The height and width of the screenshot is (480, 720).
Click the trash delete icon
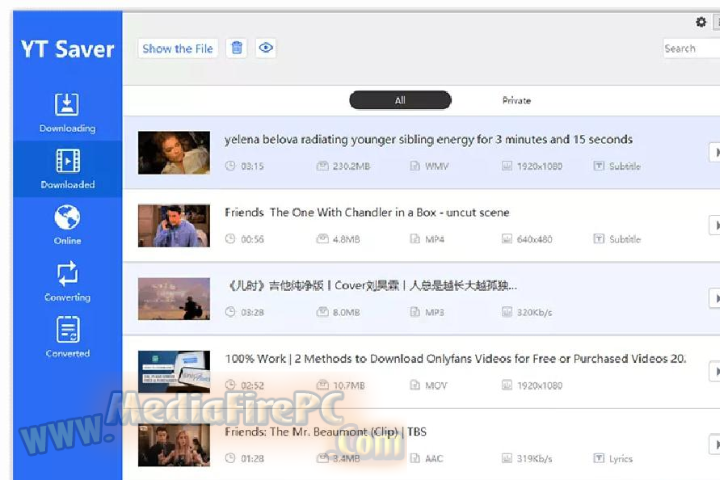click(x=236, y=48)
